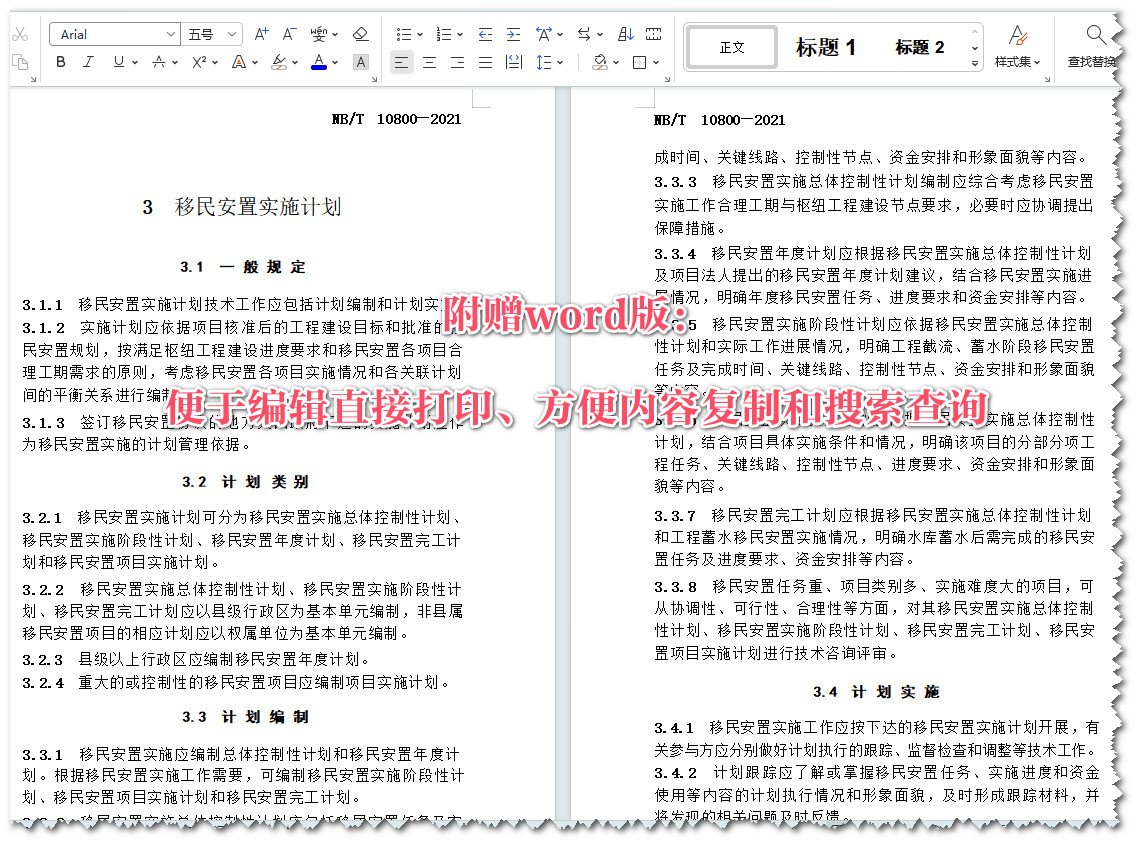Toggle bold formatting
This screenshot has height=846, width=1140.
click(59, 62)
